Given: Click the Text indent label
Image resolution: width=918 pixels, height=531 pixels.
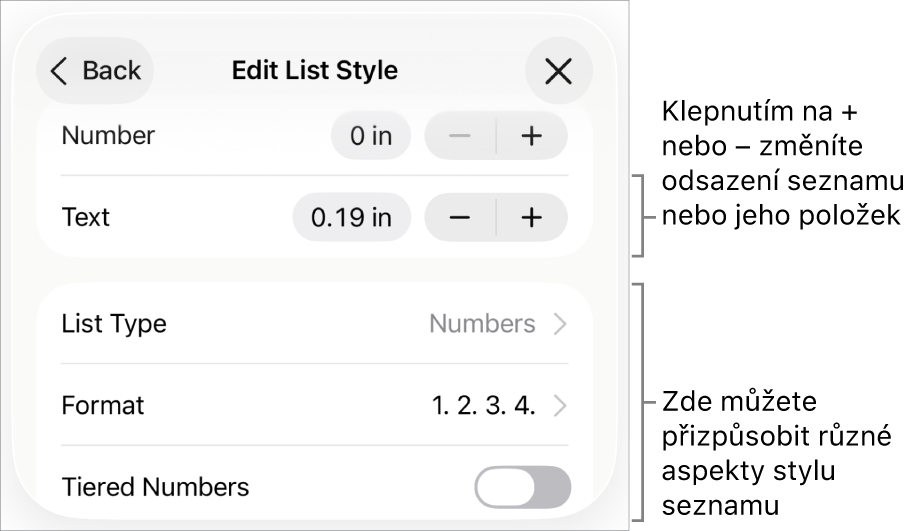Looking at the screenshot, I should click(86, 218).
